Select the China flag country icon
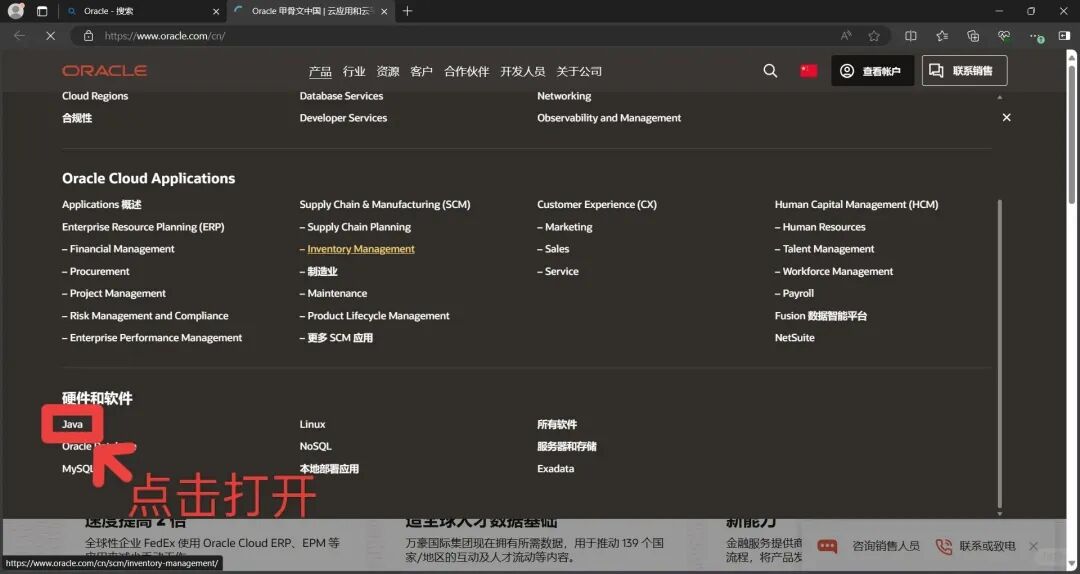Viewport: 1080px width, 574px height. [809, 71]
